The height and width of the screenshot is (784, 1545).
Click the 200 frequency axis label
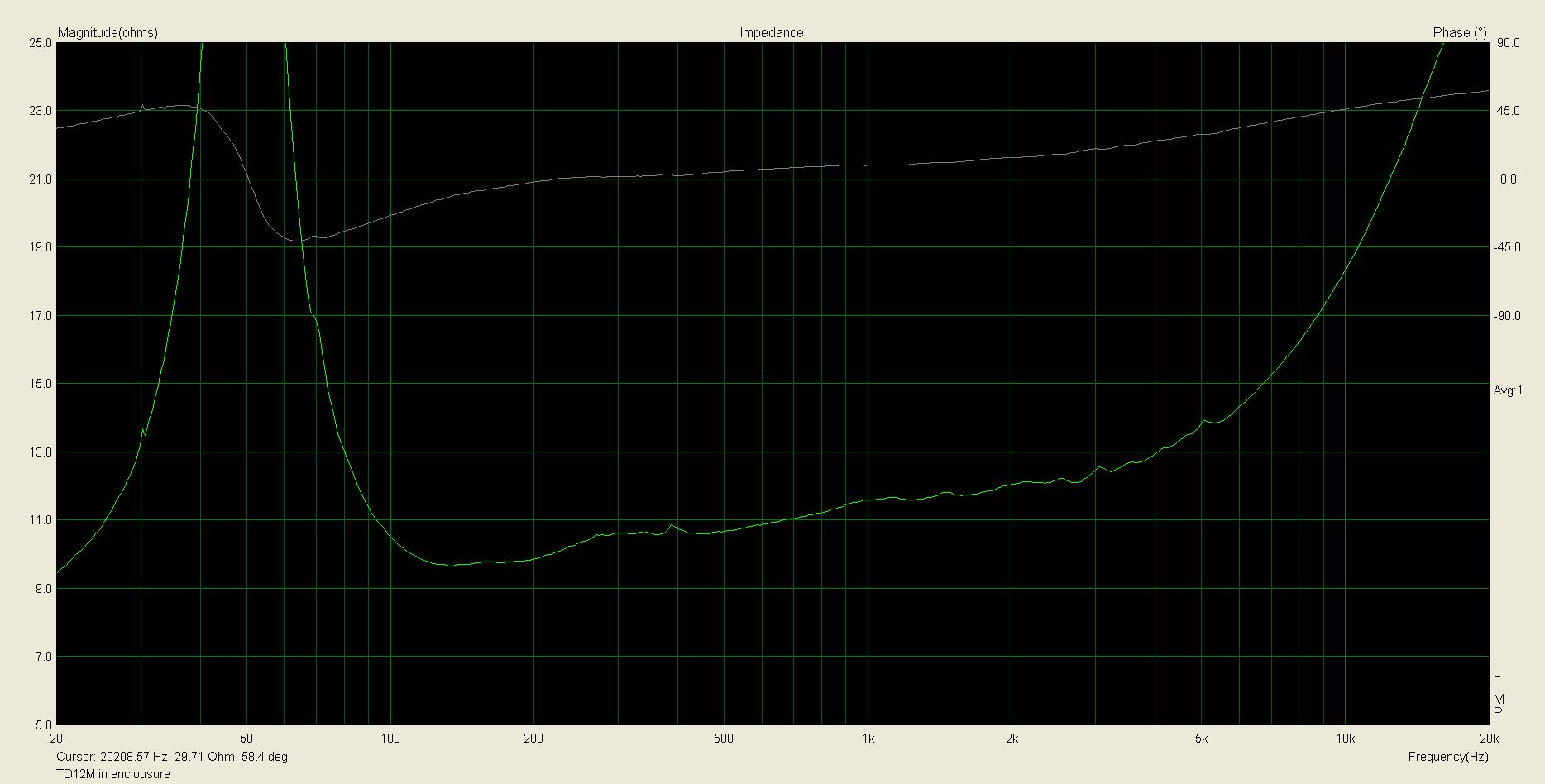click(534, 738)
